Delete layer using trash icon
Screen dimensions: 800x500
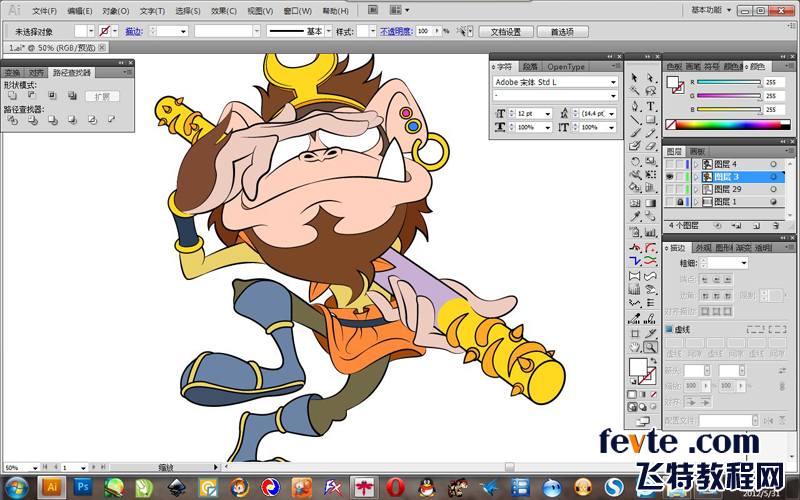[x=776, y=226]
